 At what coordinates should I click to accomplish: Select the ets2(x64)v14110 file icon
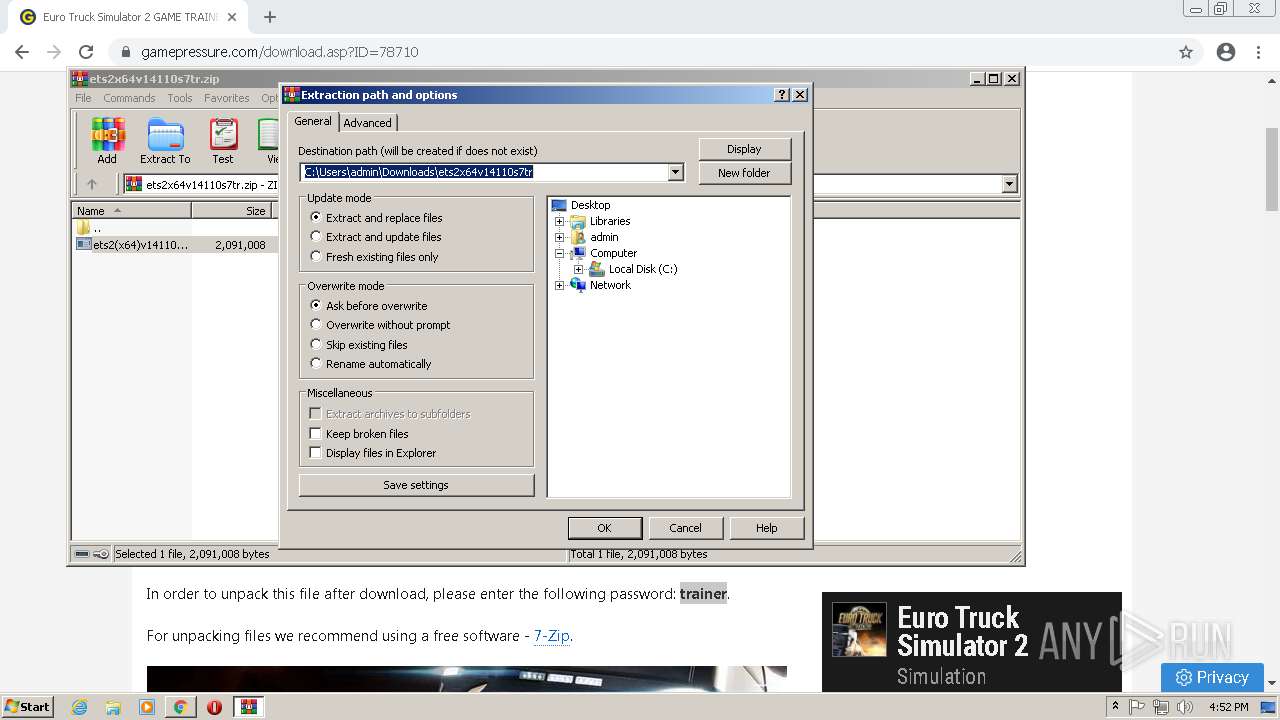pyautogui.click(x=84, y=244)
